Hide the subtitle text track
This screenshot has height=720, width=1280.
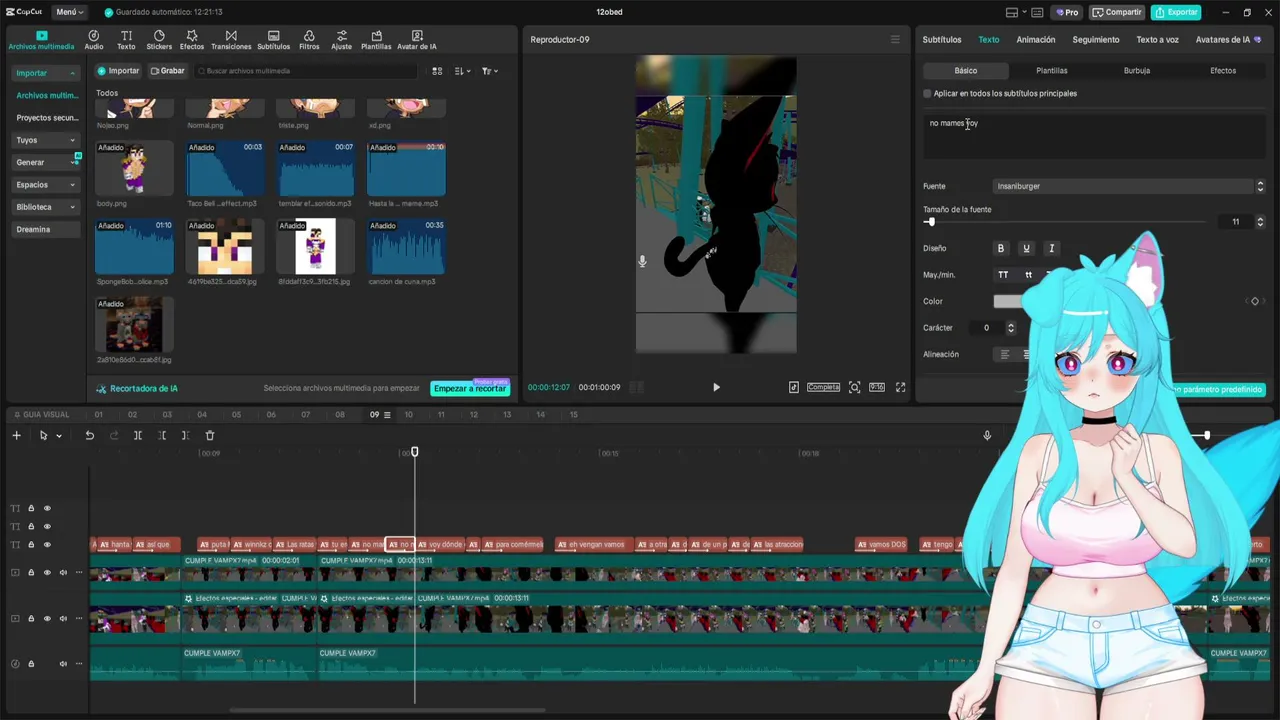(x=46, y=545)
